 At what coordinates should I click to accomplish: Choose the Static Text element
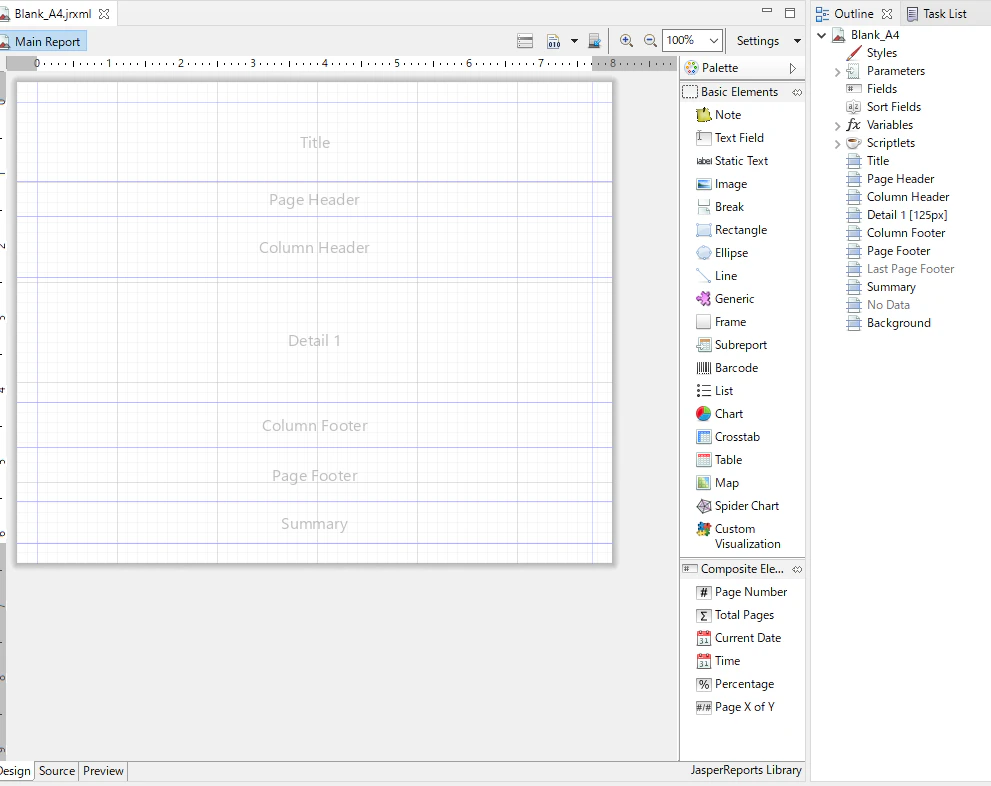731,161
